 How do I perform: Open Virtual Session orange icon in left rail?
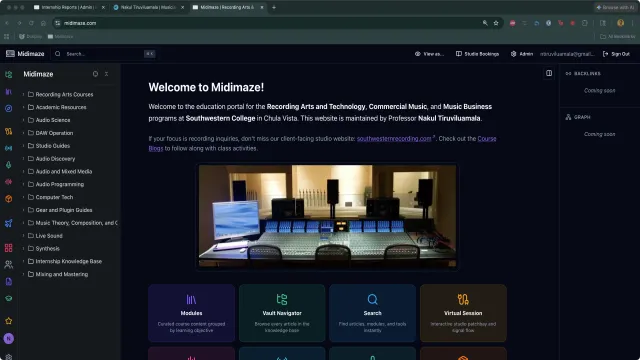(x=9, y=131)
